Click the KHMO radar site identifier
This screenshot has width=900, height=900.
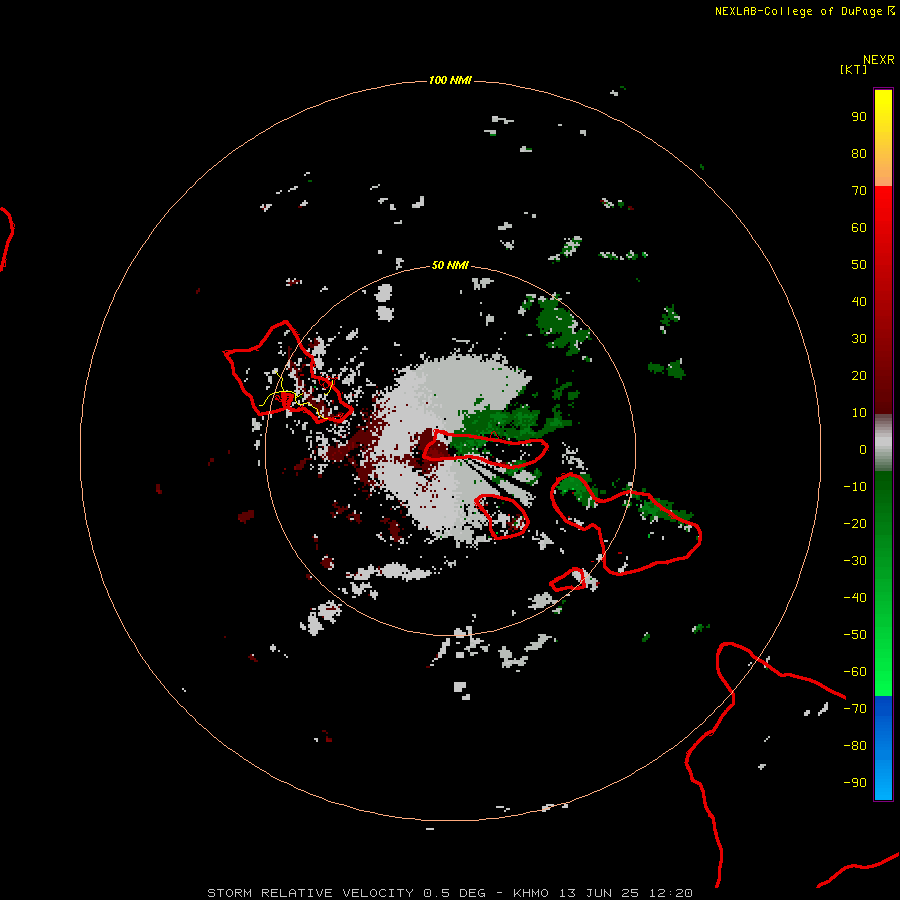tap(531, 893)
